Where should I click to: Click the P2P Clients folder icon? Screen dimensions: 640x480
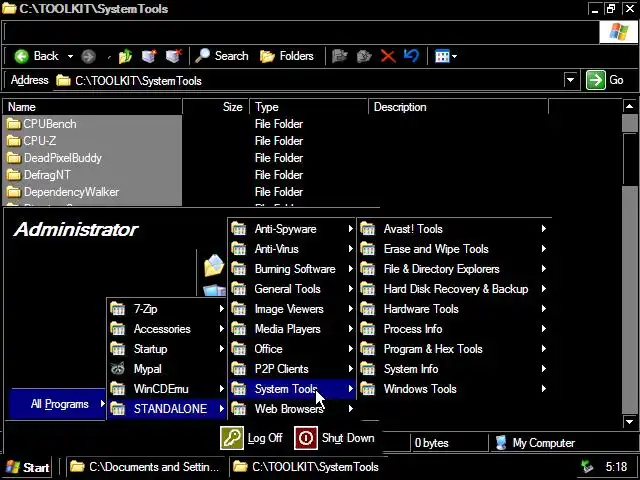239,369
